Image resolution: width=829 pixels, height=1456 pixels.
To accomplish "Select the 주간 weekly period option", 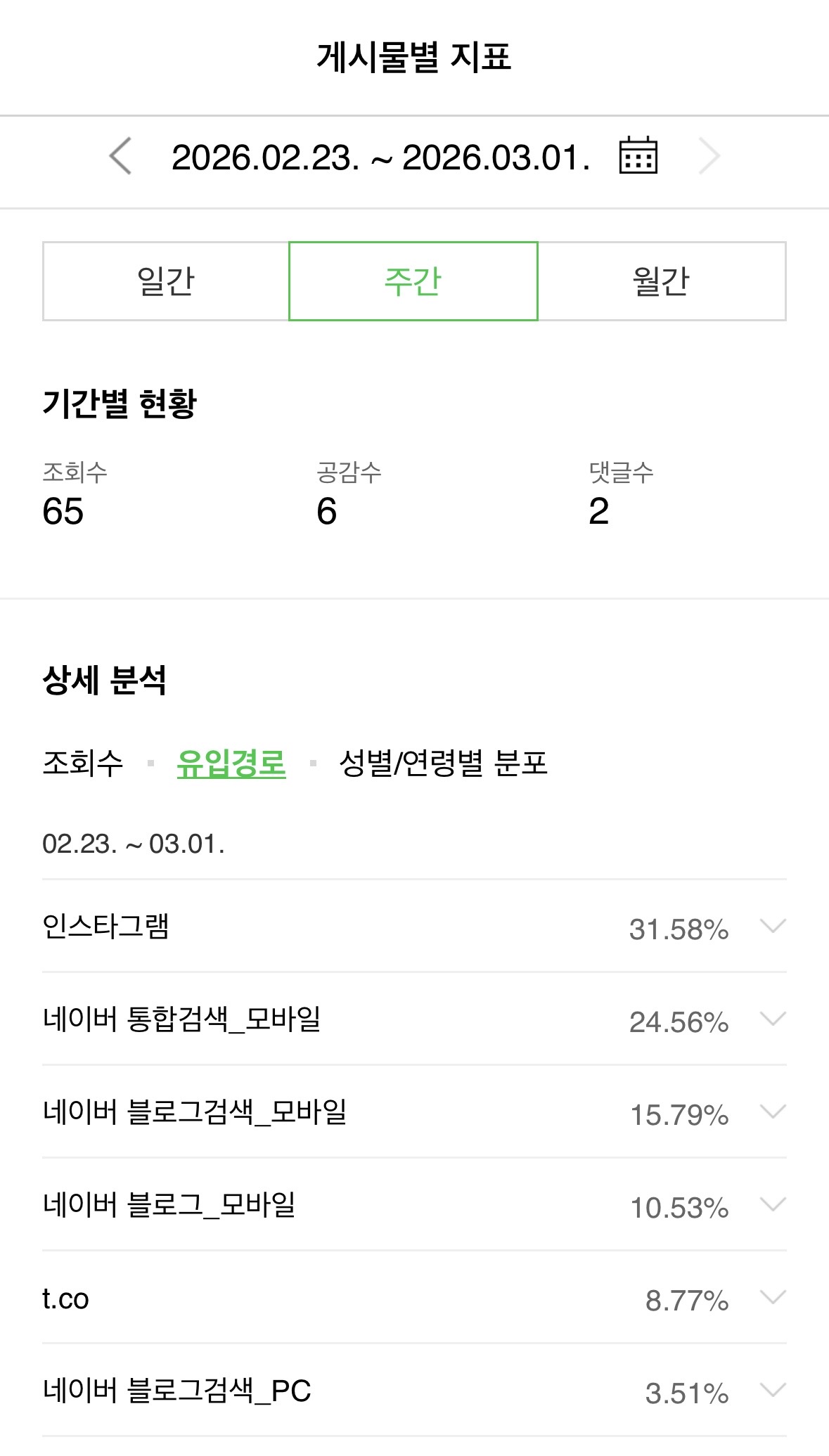I will point(413,281).
